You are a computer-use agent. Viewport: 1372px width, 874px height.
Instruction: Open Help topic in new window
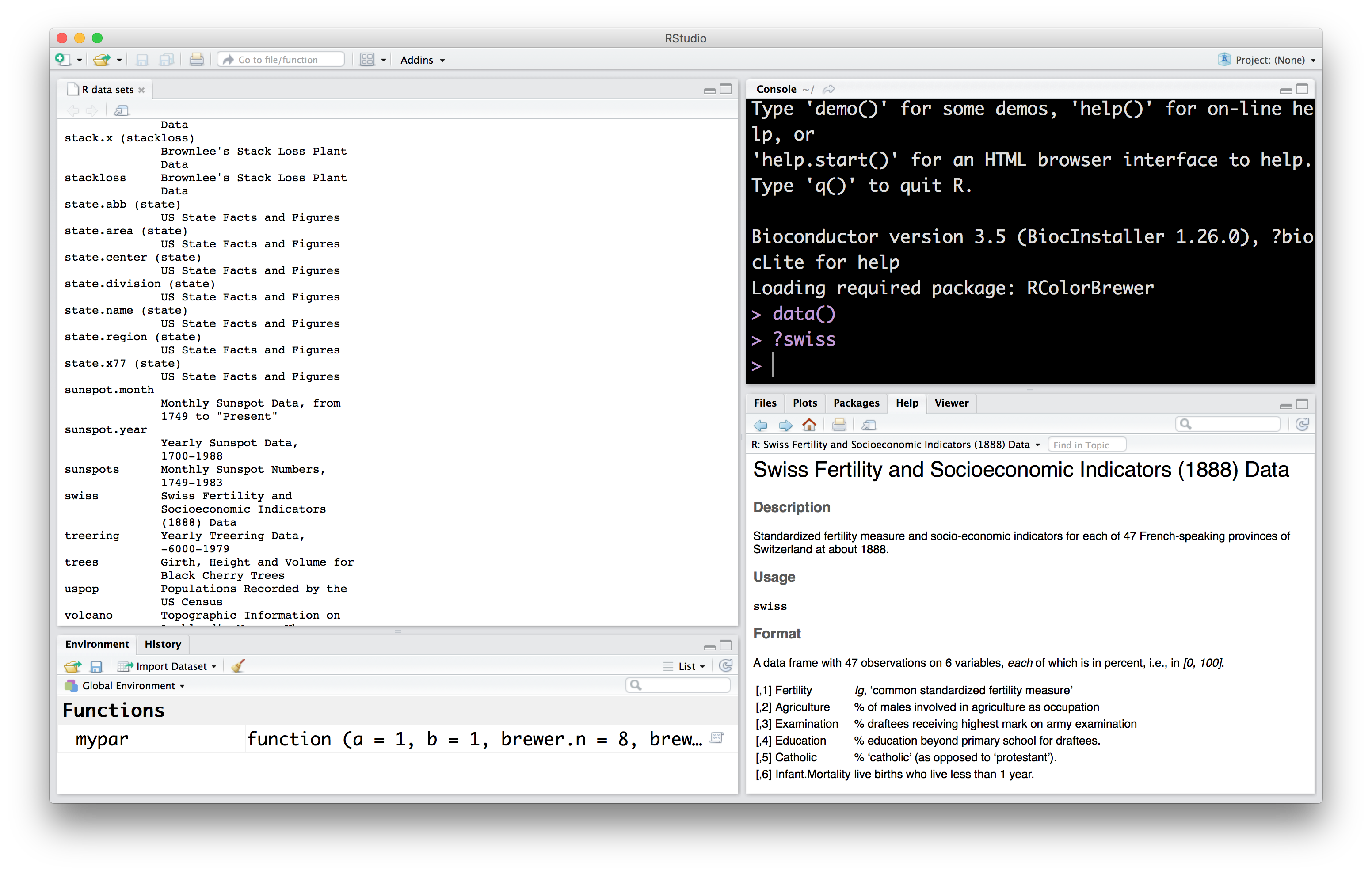pos(868,425)
